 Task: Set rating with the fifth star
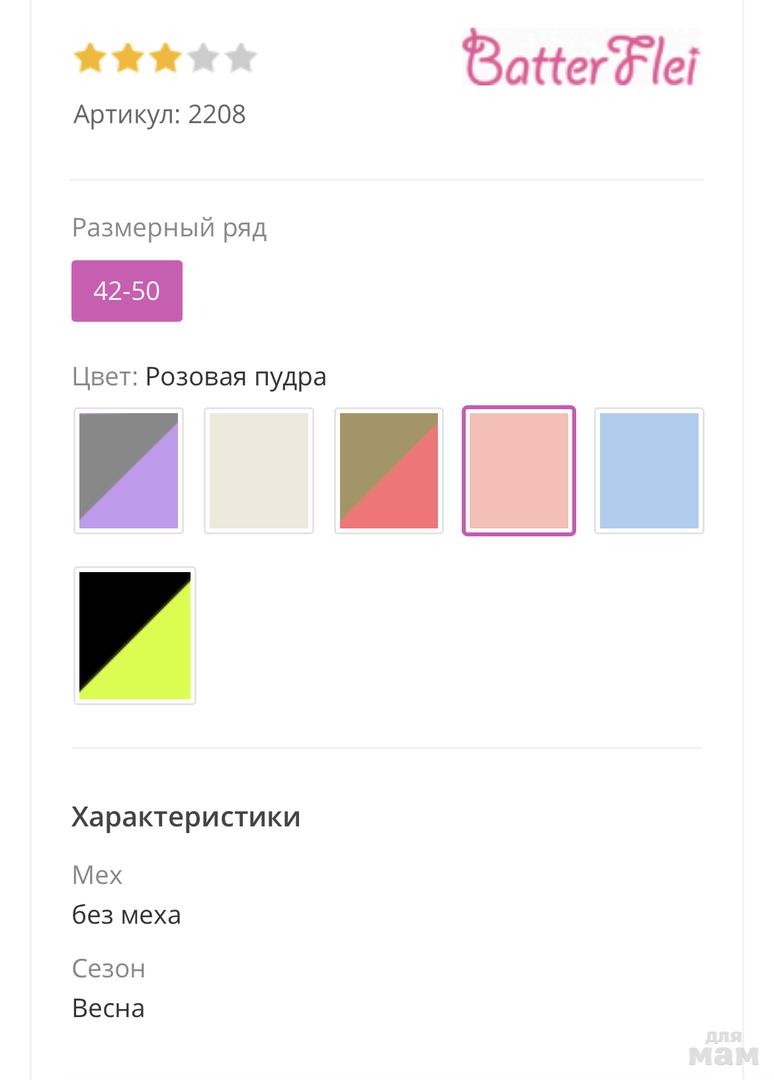click(240, 58)
